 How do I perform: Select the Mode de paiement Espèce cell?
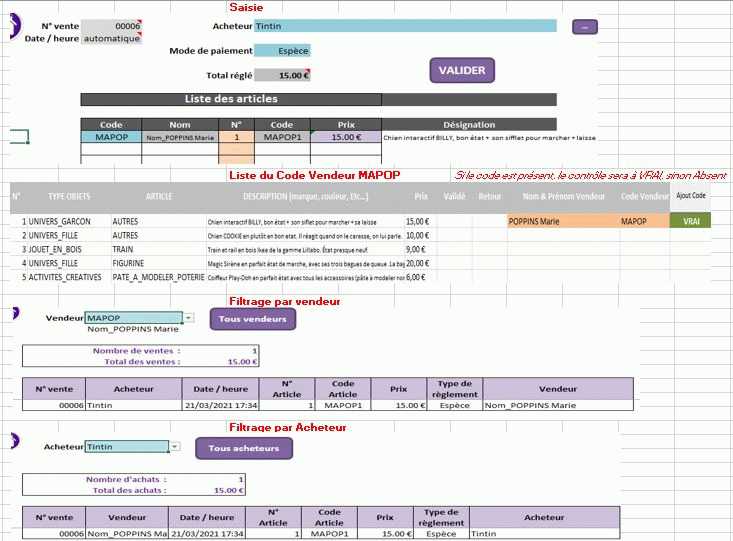pos(282,50)
